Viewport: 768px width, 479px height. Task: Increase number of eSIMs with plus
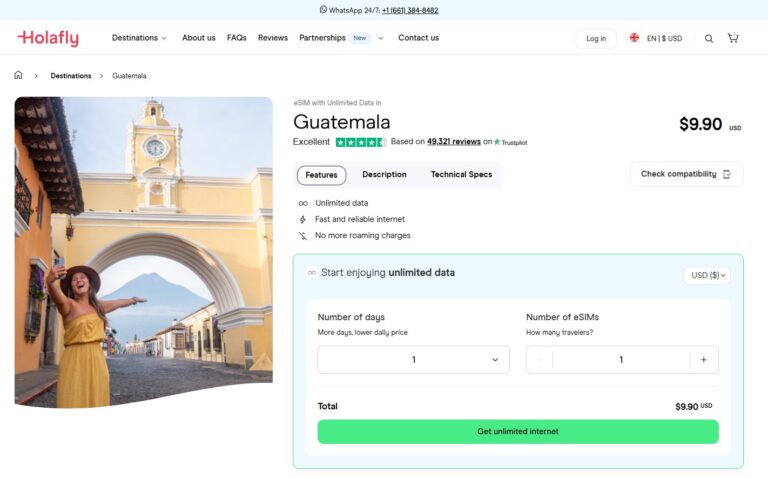(704, 359)
